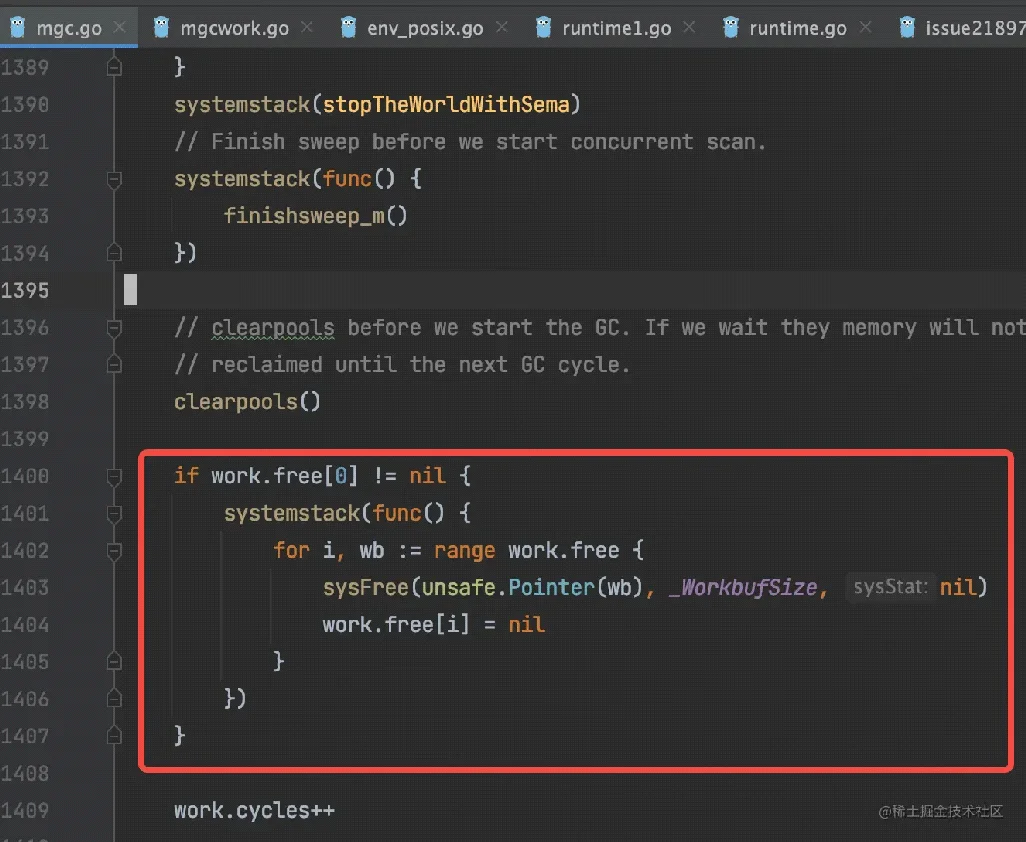Click work.free[0] in if condition

tap(285, 476)
